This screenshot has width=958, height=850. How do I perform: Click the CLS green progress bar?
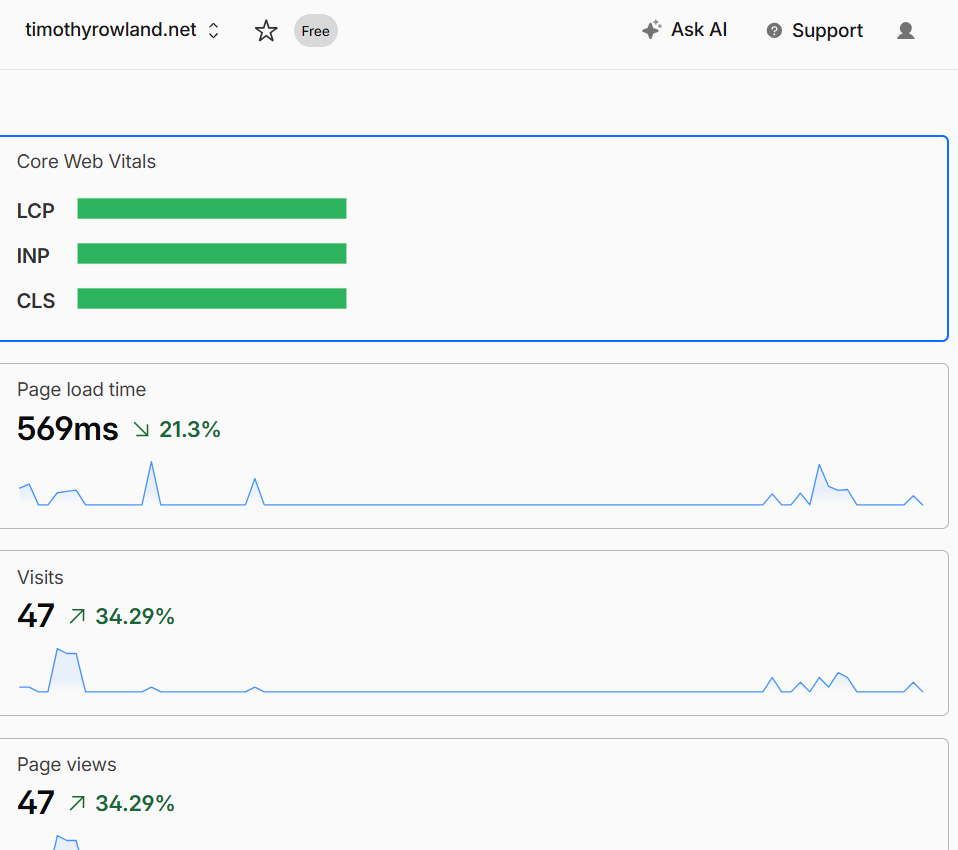[x=212, y=299]
